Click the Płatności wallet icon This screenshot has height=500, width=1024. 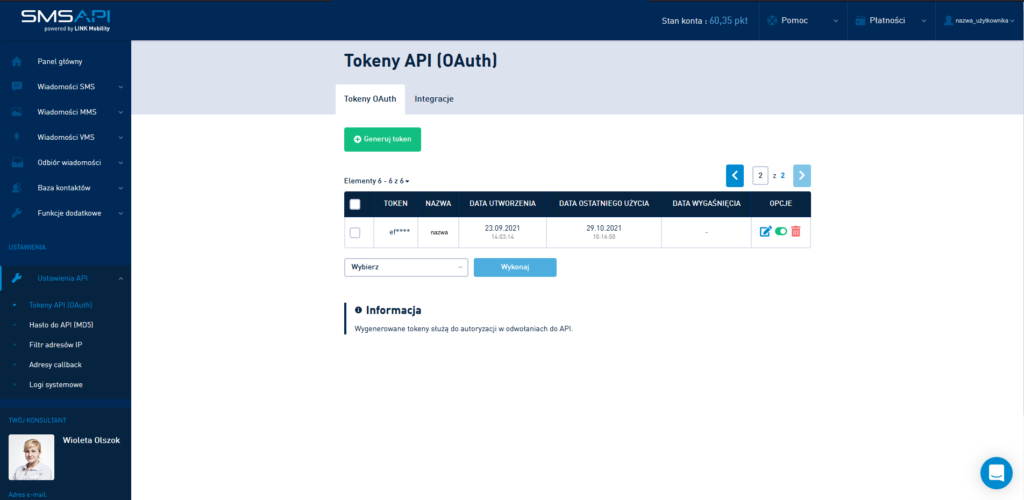click(x=860, y=20)
